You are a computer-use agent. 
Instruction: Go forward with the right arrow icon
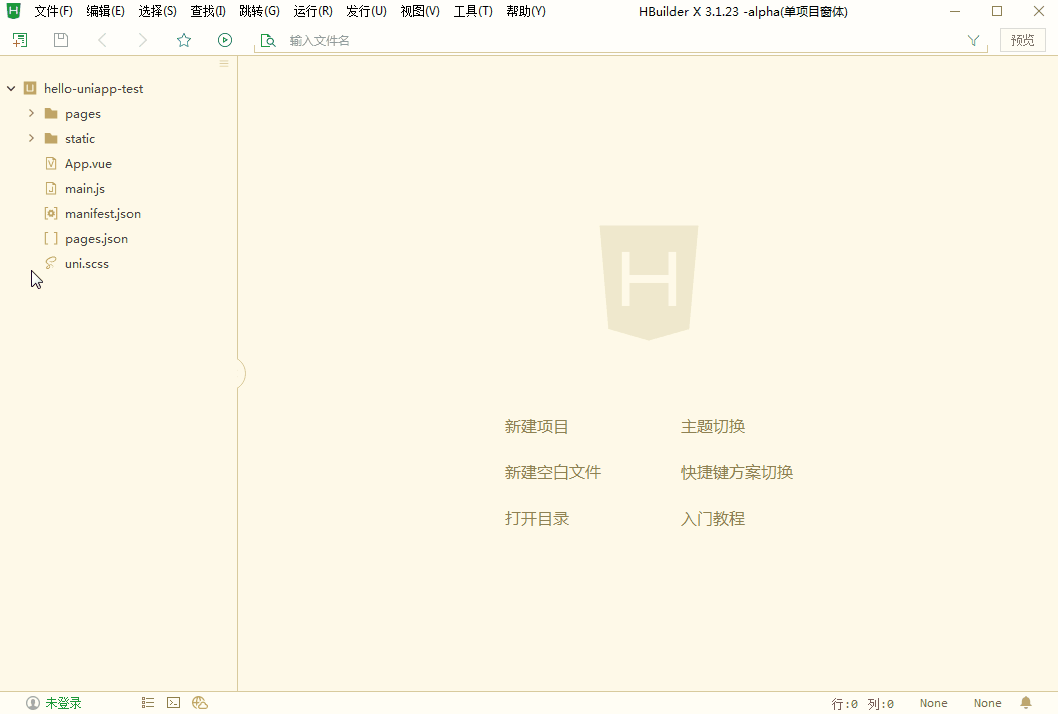pos(142,40)
